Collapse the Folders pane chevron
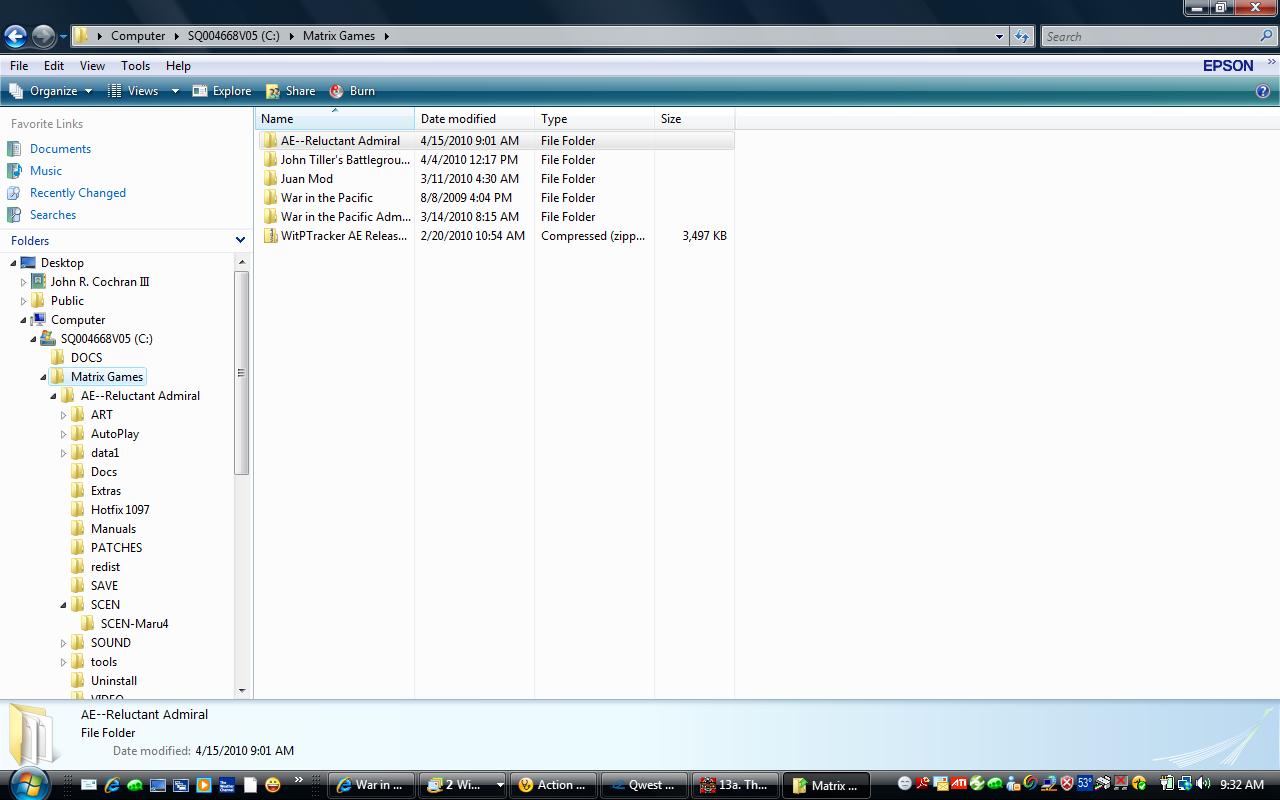Screen dimensions: 1280x800 coord(240,241)
